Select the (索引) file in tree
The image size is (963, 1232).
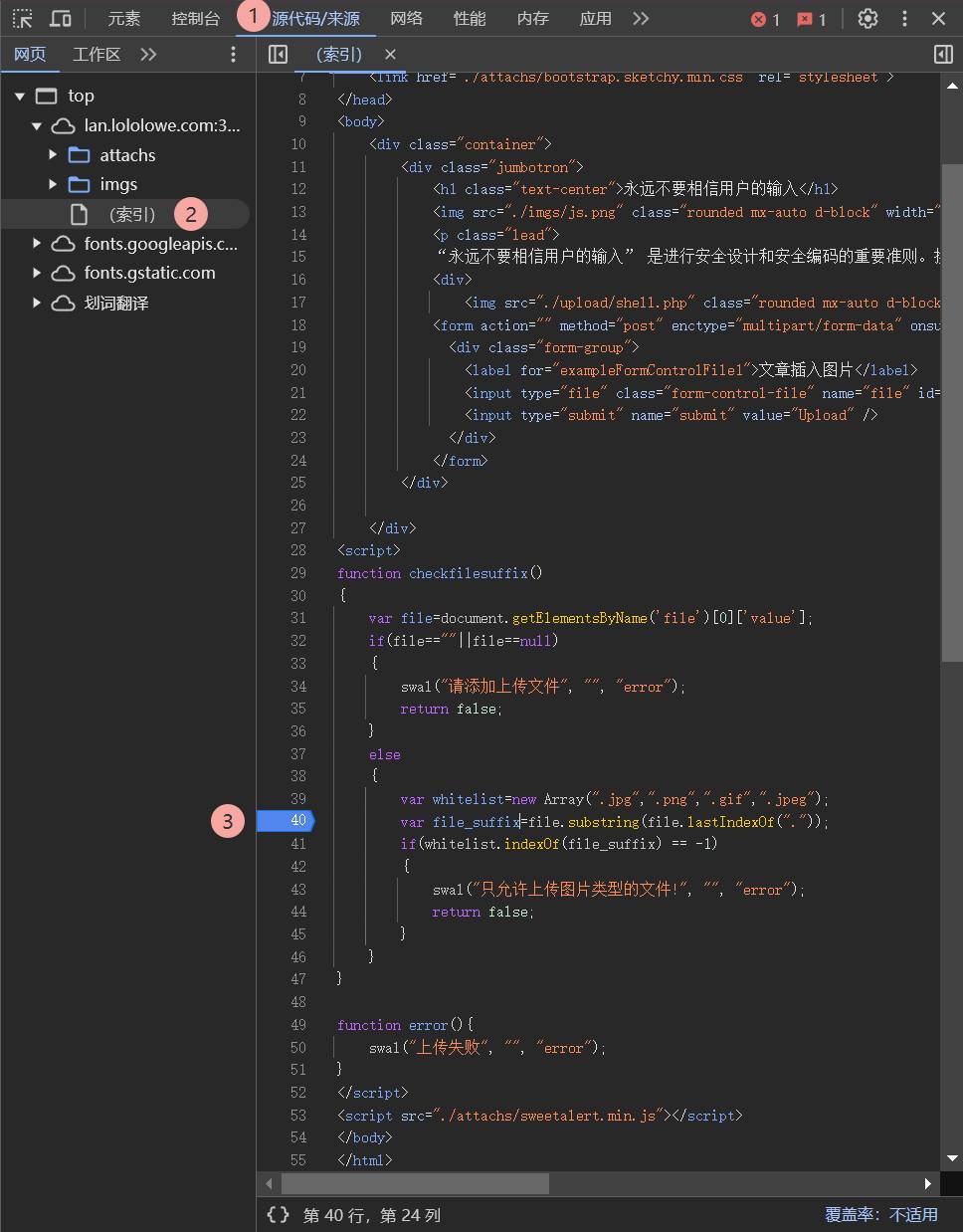[131, 214]
